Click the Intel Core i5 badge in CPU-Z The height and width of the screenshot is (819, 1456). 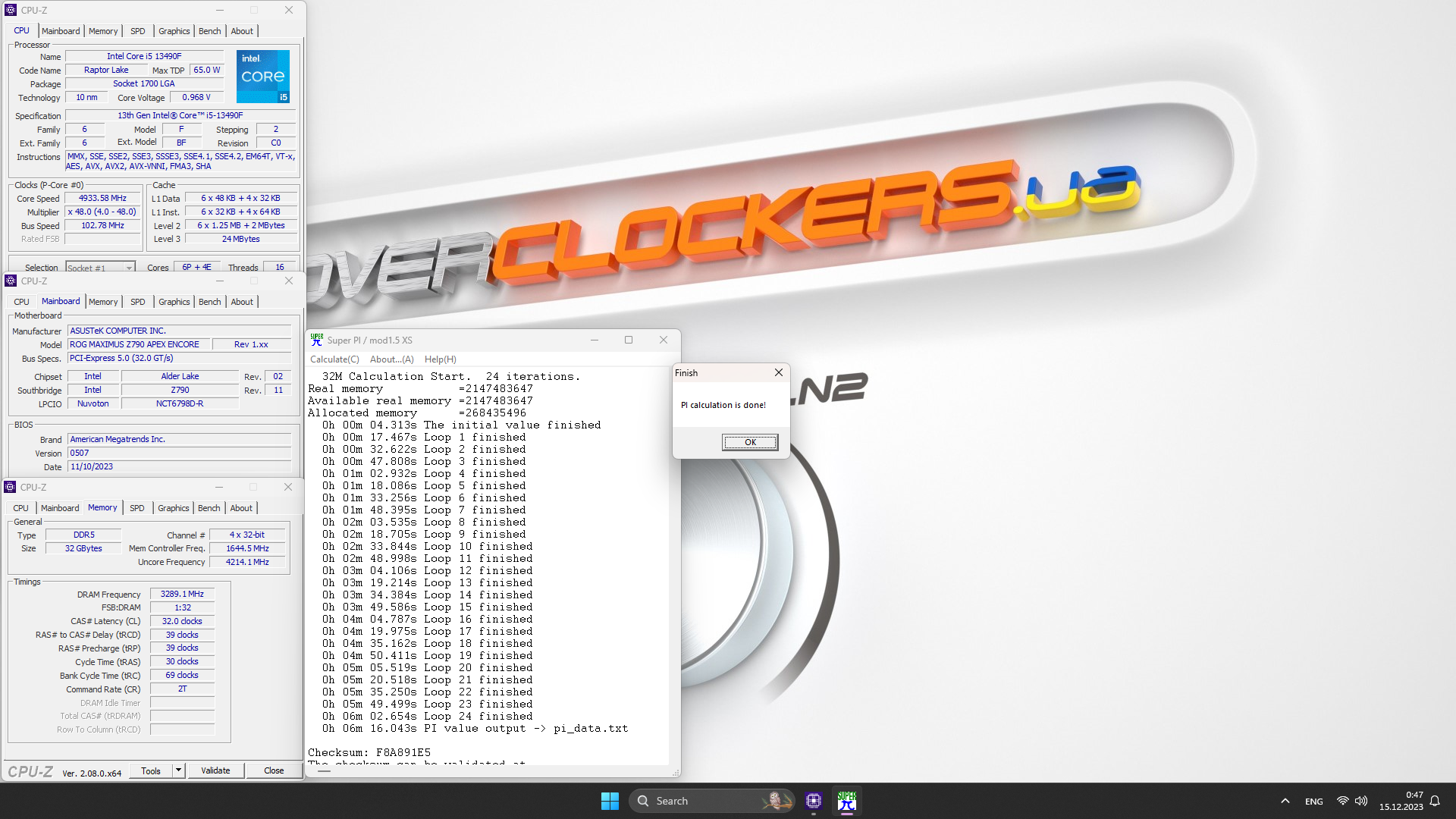point(262,76)
